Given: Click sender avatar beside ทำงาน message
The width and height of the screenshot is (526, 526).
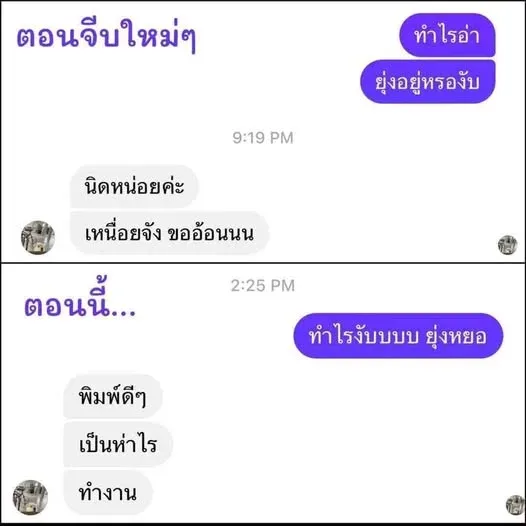Looking at the screenshot, I should click(30, 497).
